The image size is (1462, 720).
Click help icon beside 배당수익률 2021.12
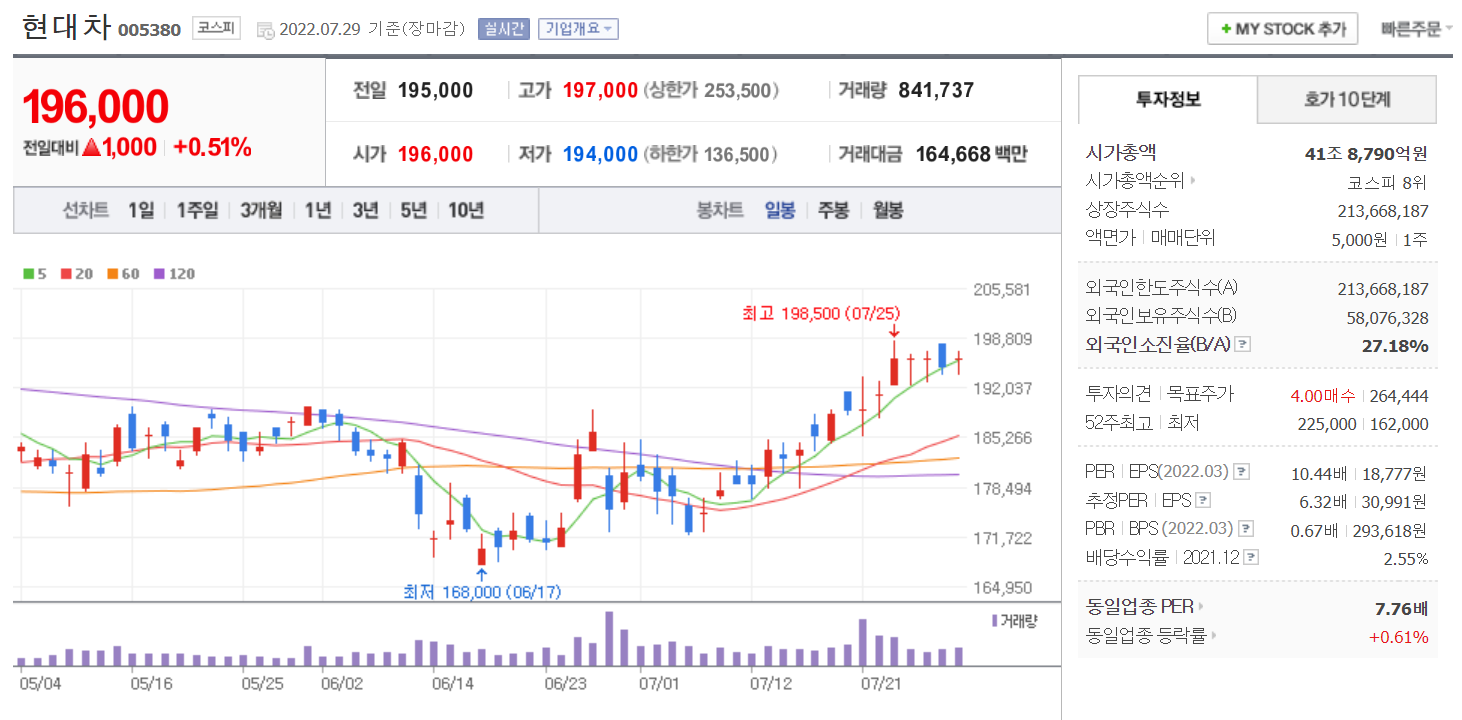pos(1251,557)
